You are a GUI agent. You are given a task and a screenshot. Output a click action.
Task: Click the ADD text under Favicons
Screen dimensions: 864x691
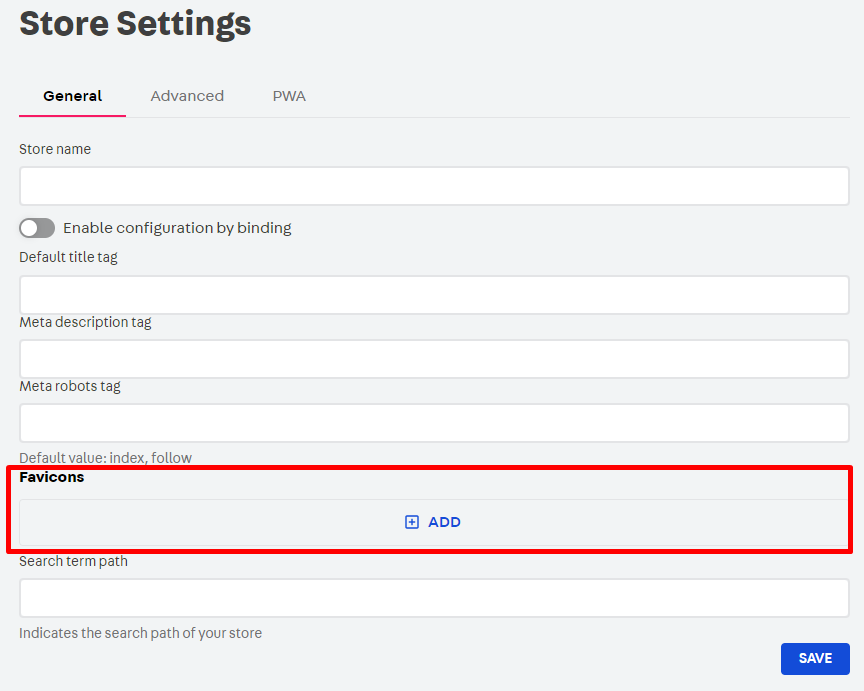point(444,522)
